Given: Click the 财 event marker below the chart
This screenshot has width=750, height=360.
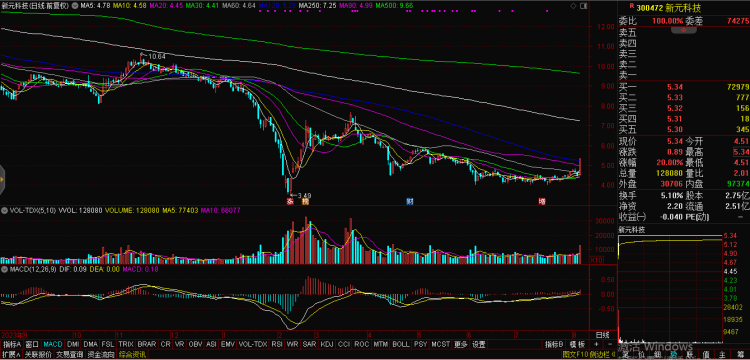Looking at the screenshot, I should pos(409,201).
